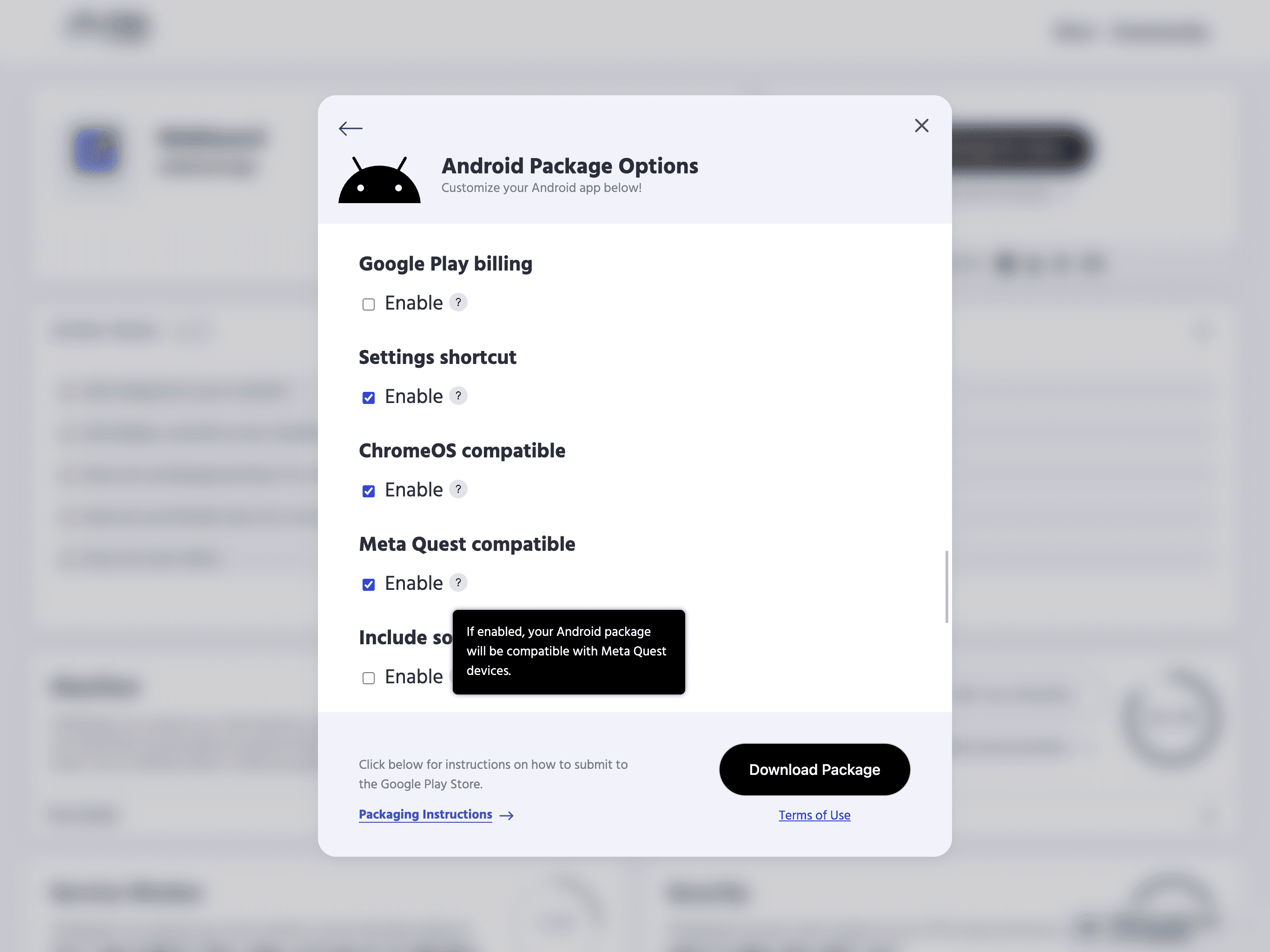
Task: Click the Download Package button
Action: 814,769
